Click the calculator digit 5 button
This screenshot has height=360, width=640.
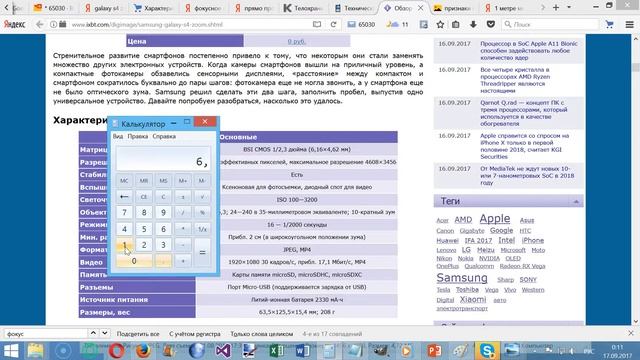(x=144, y=229)
